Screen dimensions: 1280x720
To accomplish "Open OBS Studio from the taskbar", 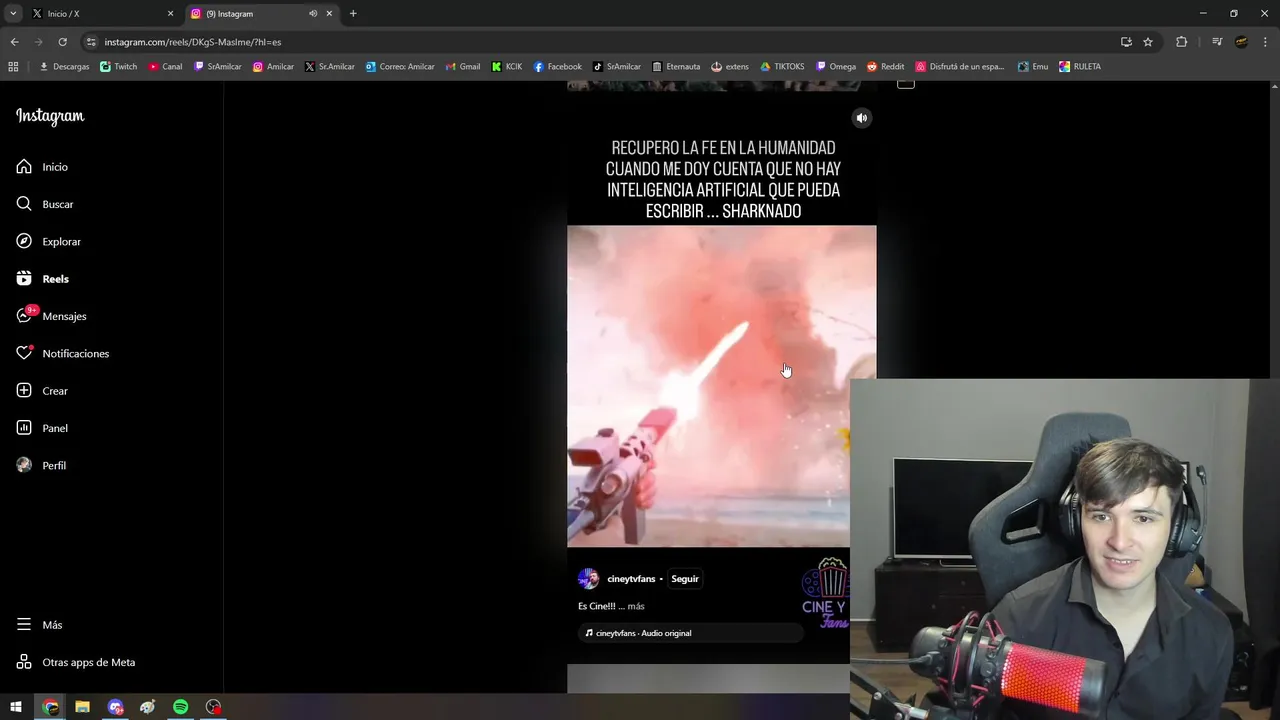I will coord(213,707).
